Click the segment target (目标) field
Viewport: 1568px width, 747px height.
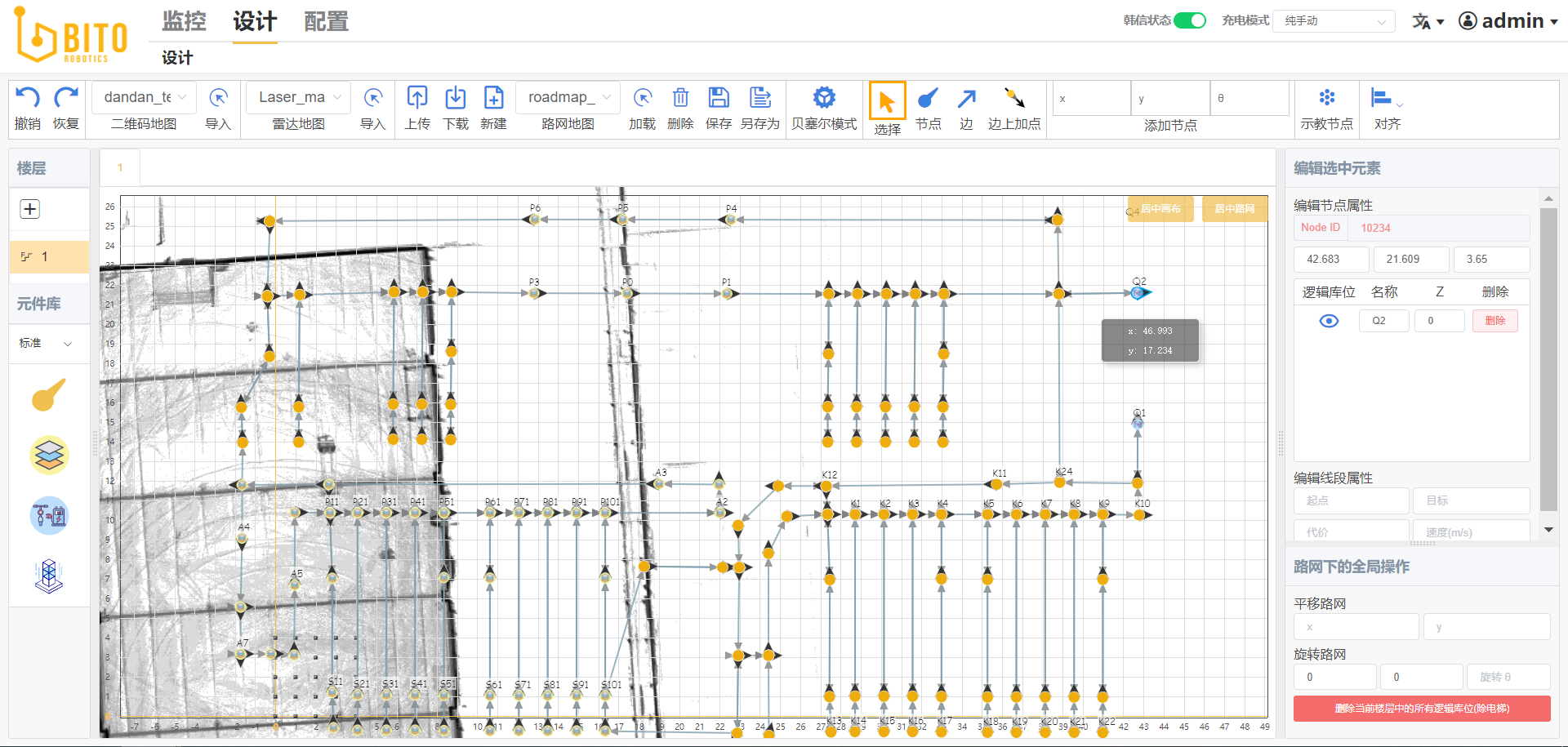point(1472,501)
